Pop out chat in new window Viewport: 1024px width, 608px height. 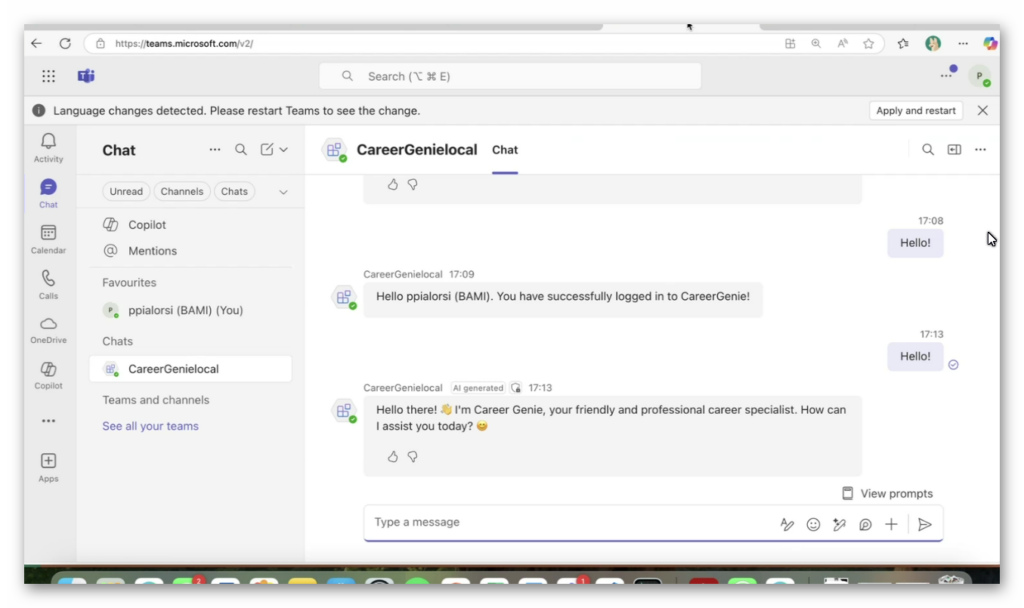[954, 150]
